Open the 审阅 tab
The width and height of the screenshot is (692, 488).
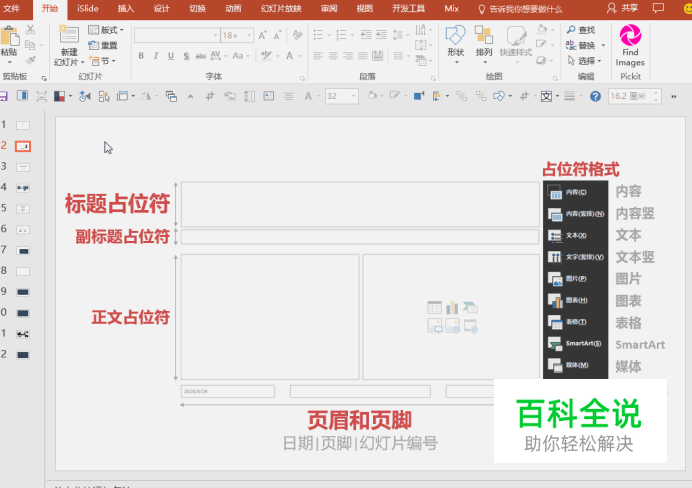(329, 8)
